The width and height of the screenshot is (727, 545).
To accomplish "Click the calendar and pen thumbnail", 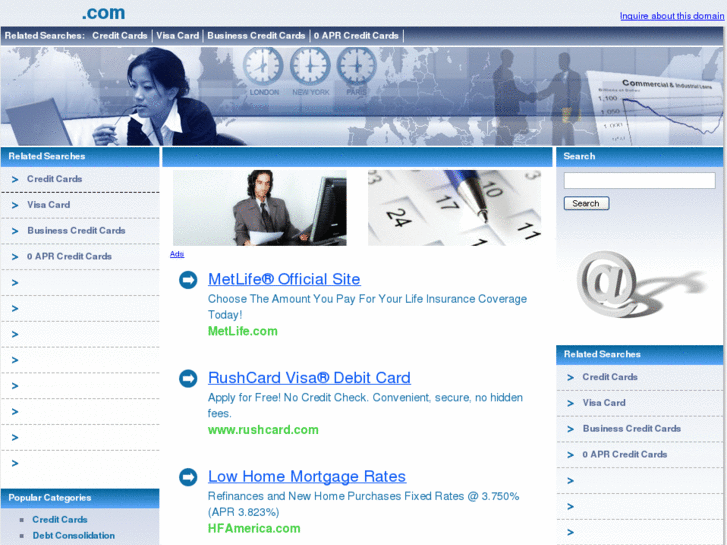I will point(454,208).
